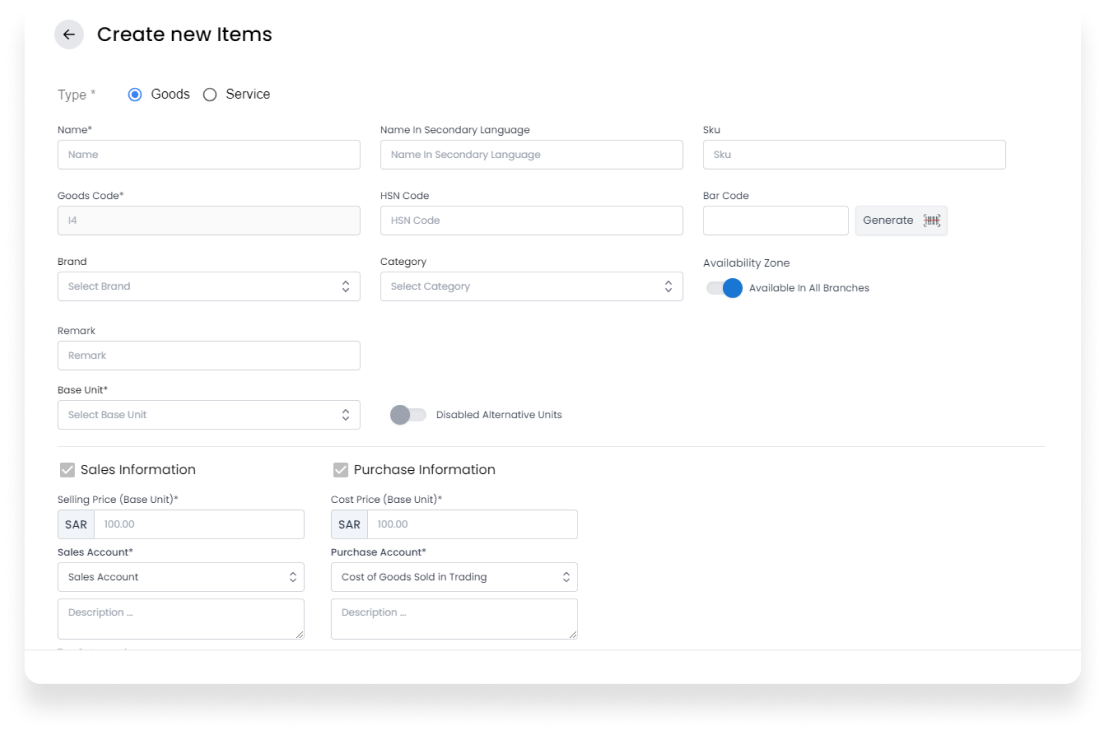Select the Goods radio button
This screenshot has height=732, width=1105.
coord(135,95)
